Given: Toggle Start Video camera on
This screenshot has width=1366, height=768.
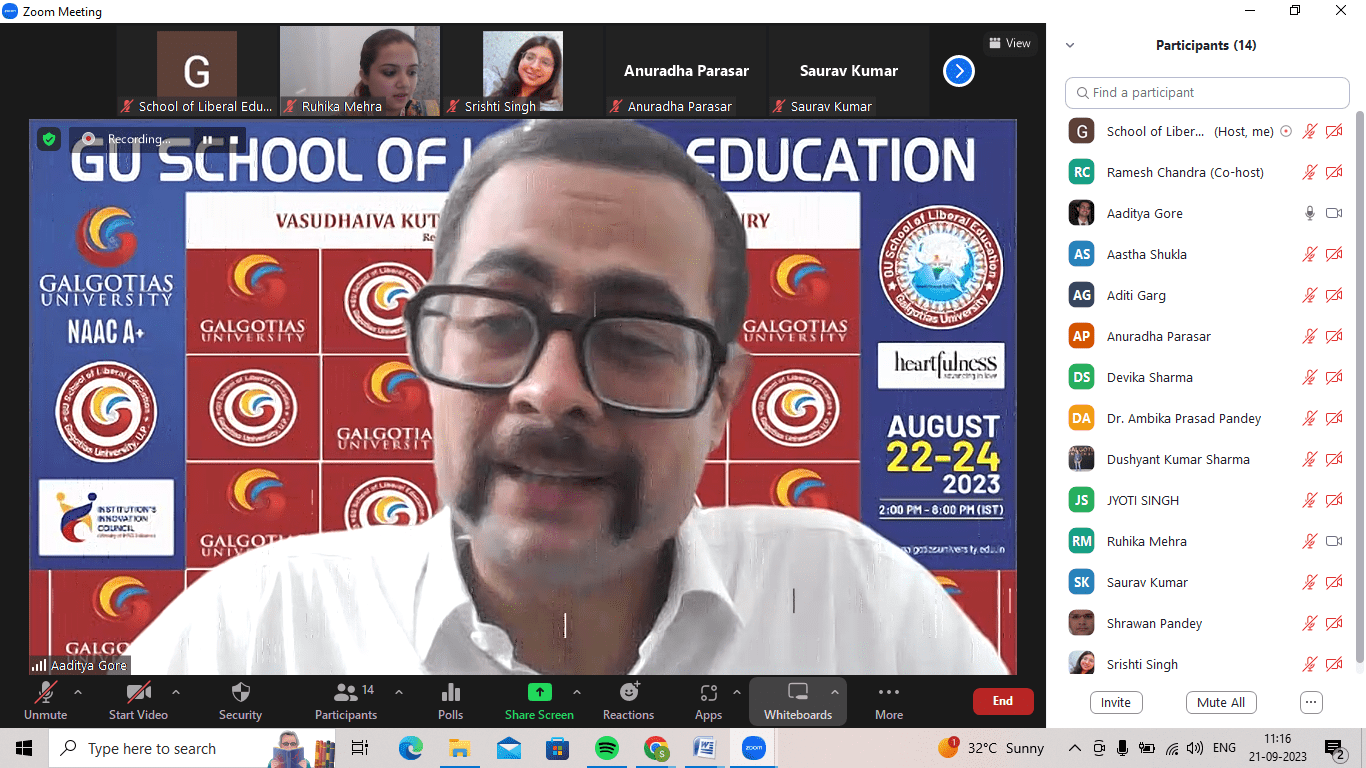Looking at the screenshot, I should [x=138, y=693].
